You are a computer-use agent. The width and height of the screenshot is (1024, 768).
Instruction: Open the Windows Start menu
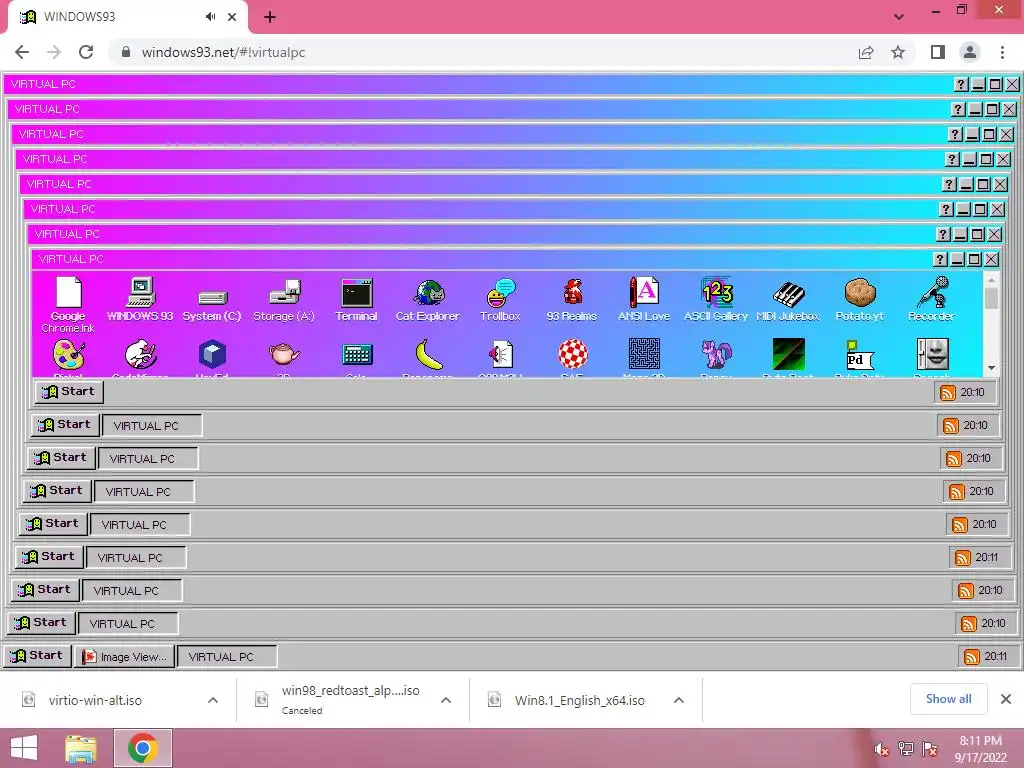(x=24, y=748)
